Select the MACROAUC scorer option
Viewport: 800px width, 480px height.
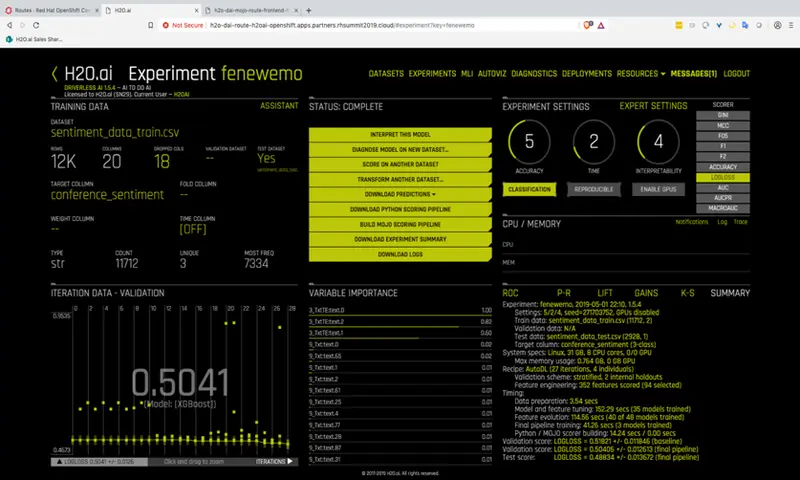click(723, 208)
